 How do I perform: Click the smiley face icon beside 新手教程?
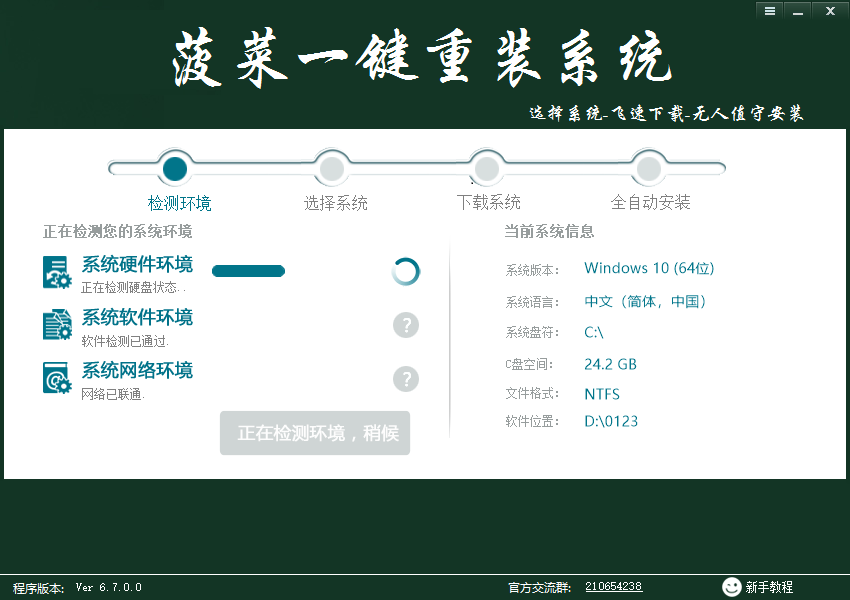click(x=731, y=586)
